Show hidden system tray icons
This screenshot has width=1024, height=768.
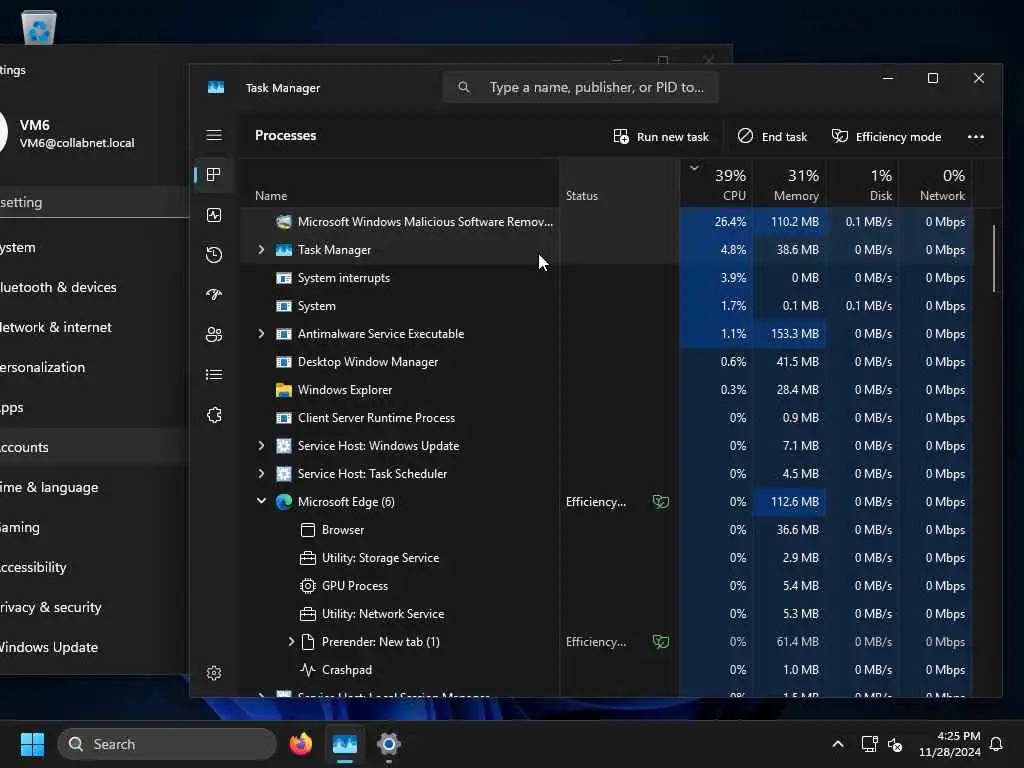pyautogui.click(x=838, y=744)
